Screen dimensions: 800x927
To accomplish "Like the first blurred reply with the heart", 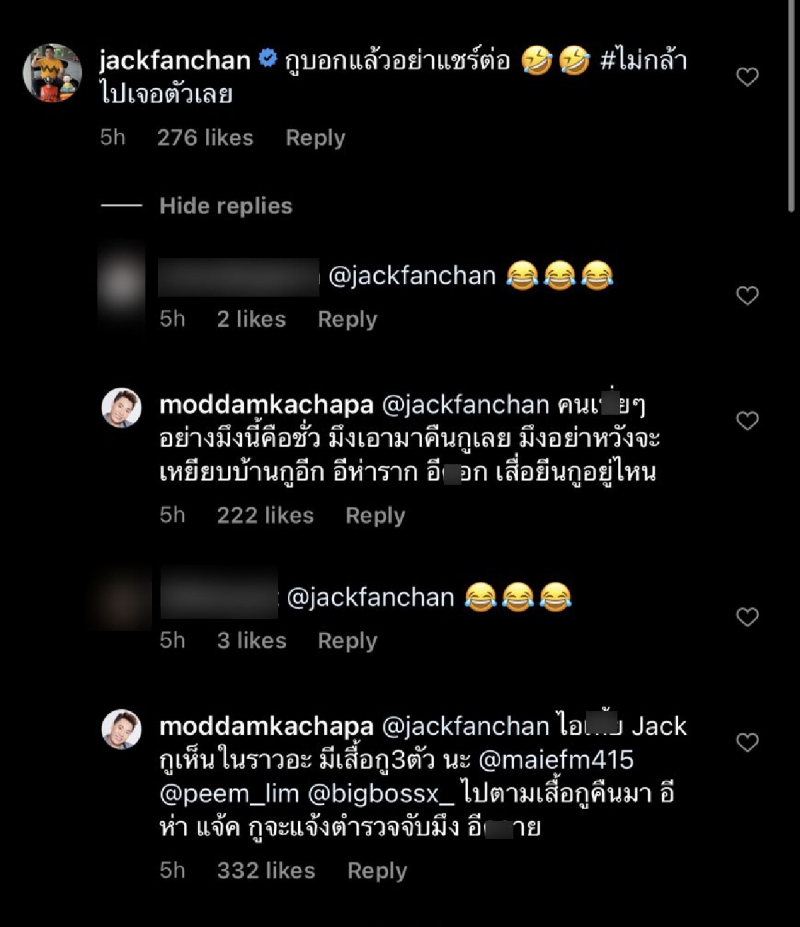I will click(747, 295).
